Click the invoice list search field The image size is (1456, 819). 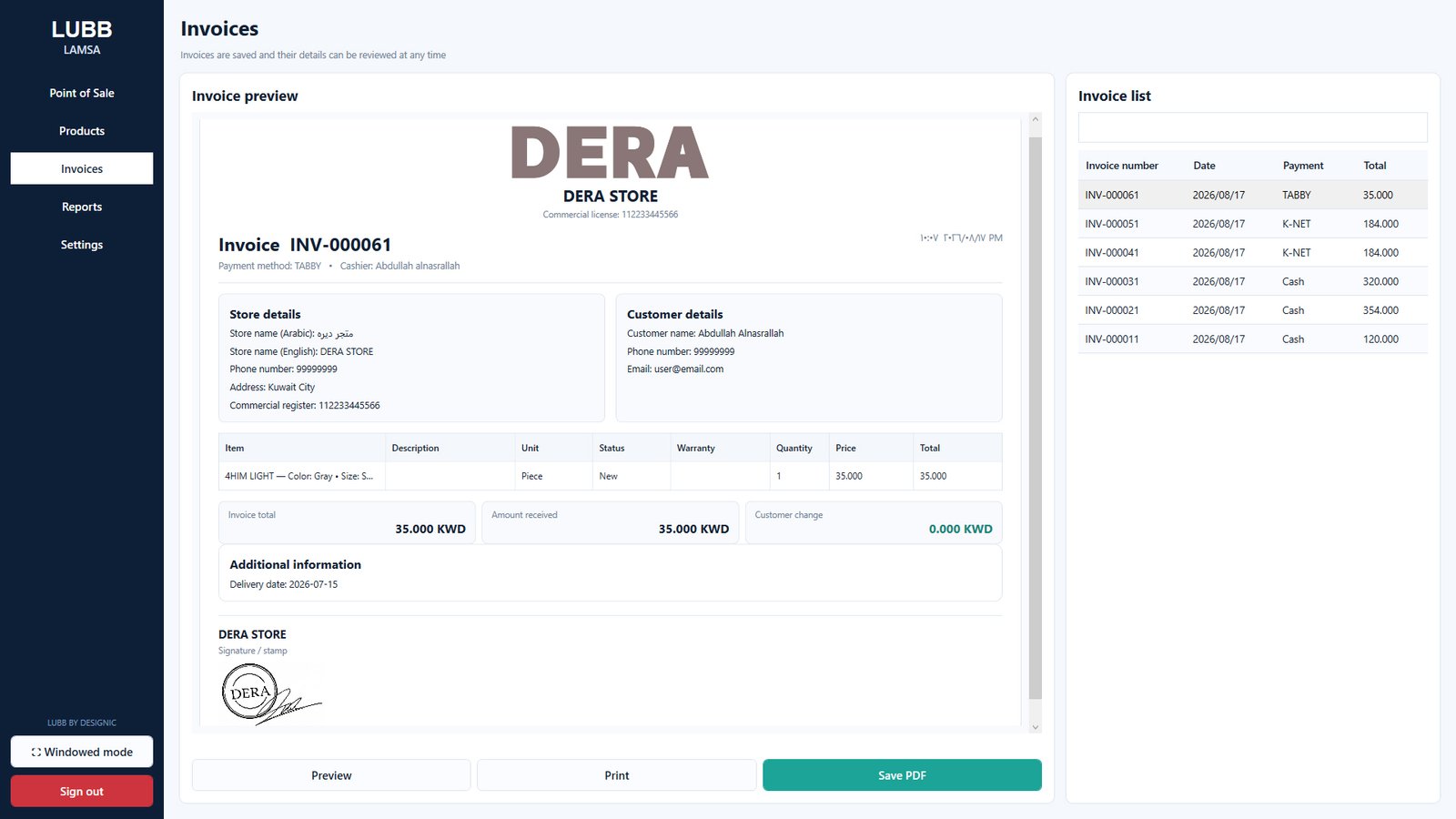pos(1252,127)
